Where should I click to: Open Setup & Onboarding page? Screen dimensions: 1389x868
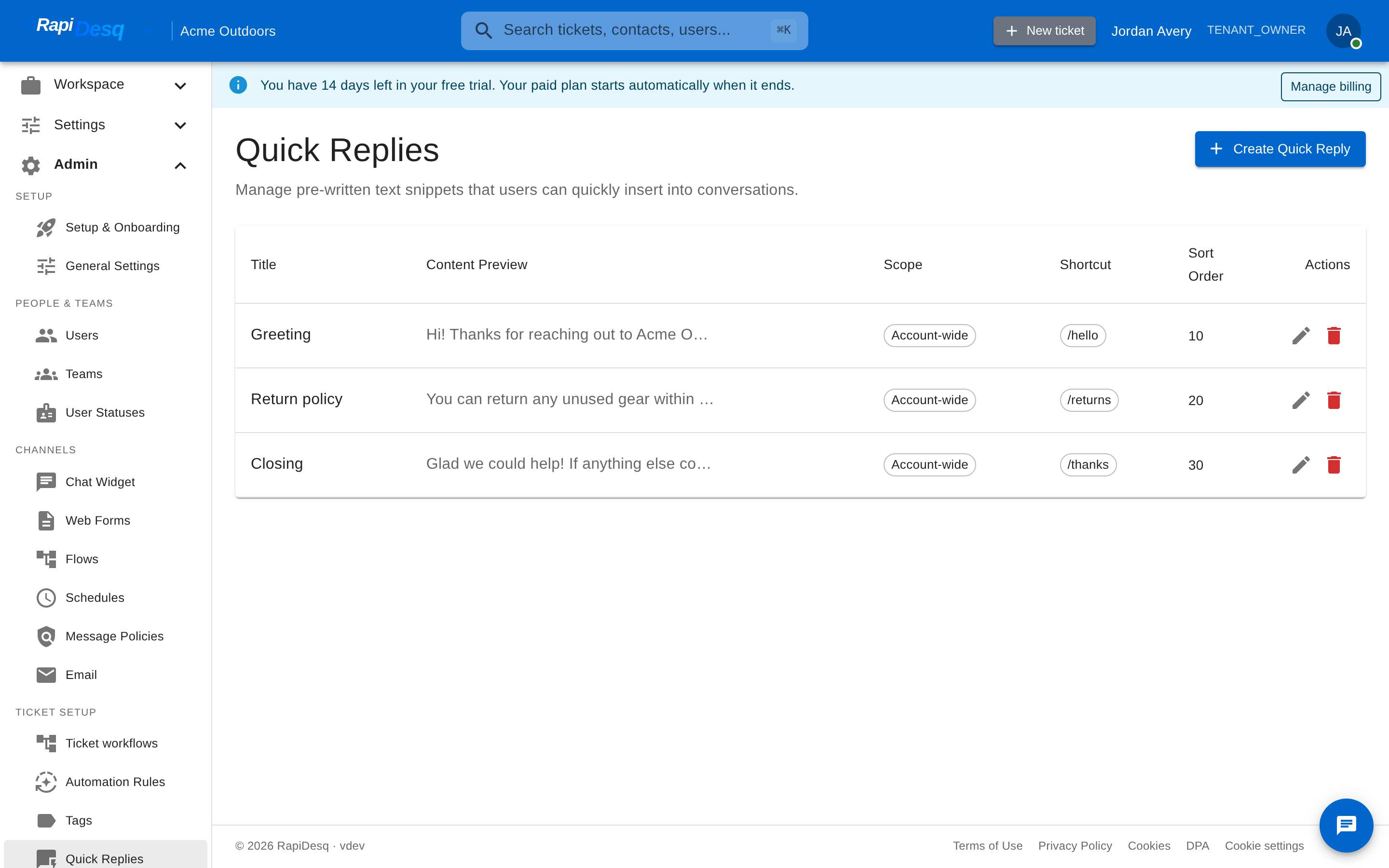tap(106, 228)
